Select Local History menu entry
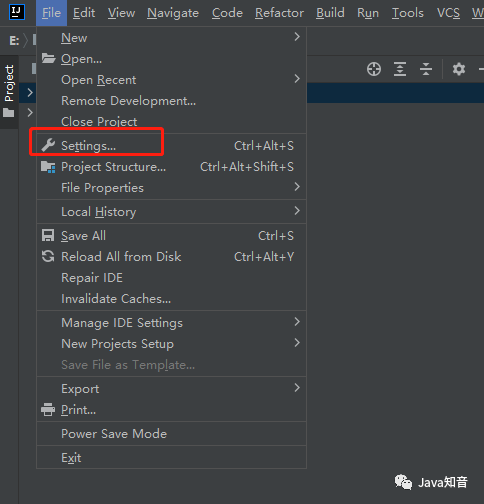Image resolution: width=484 pixels, height=504 pixels. pos(171,212)
